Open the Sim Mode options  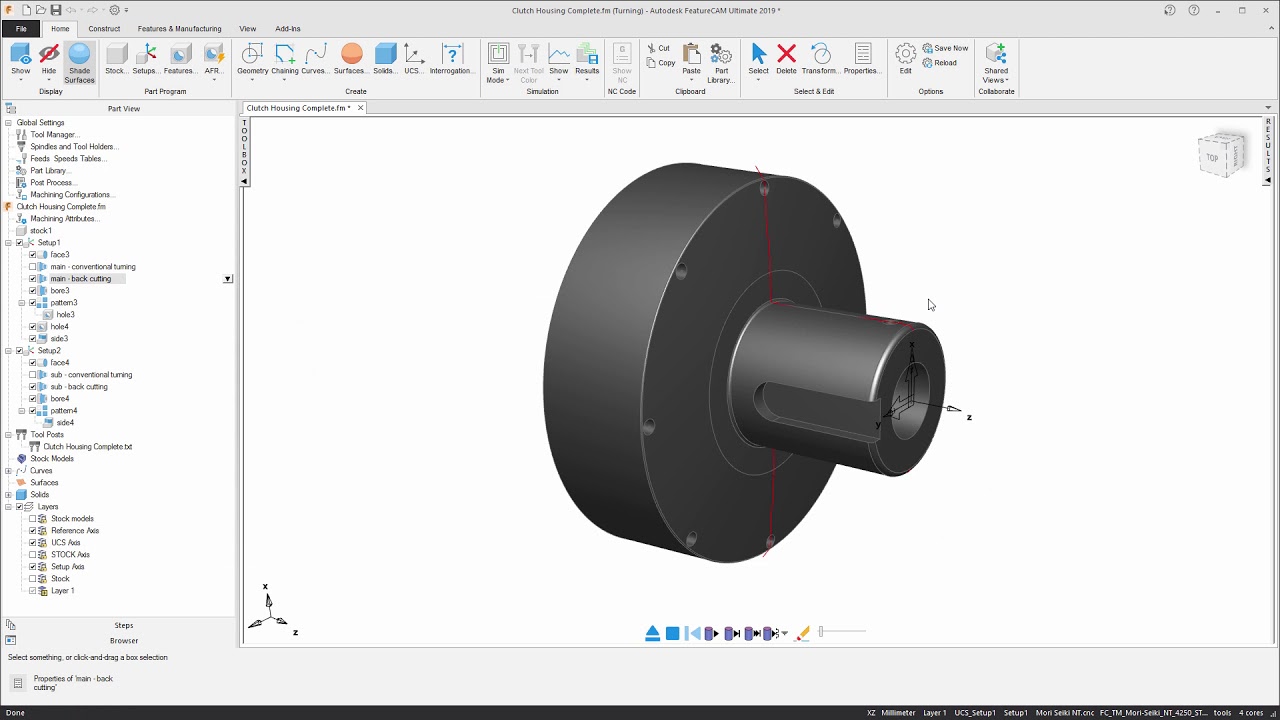[x=498, y=62]
